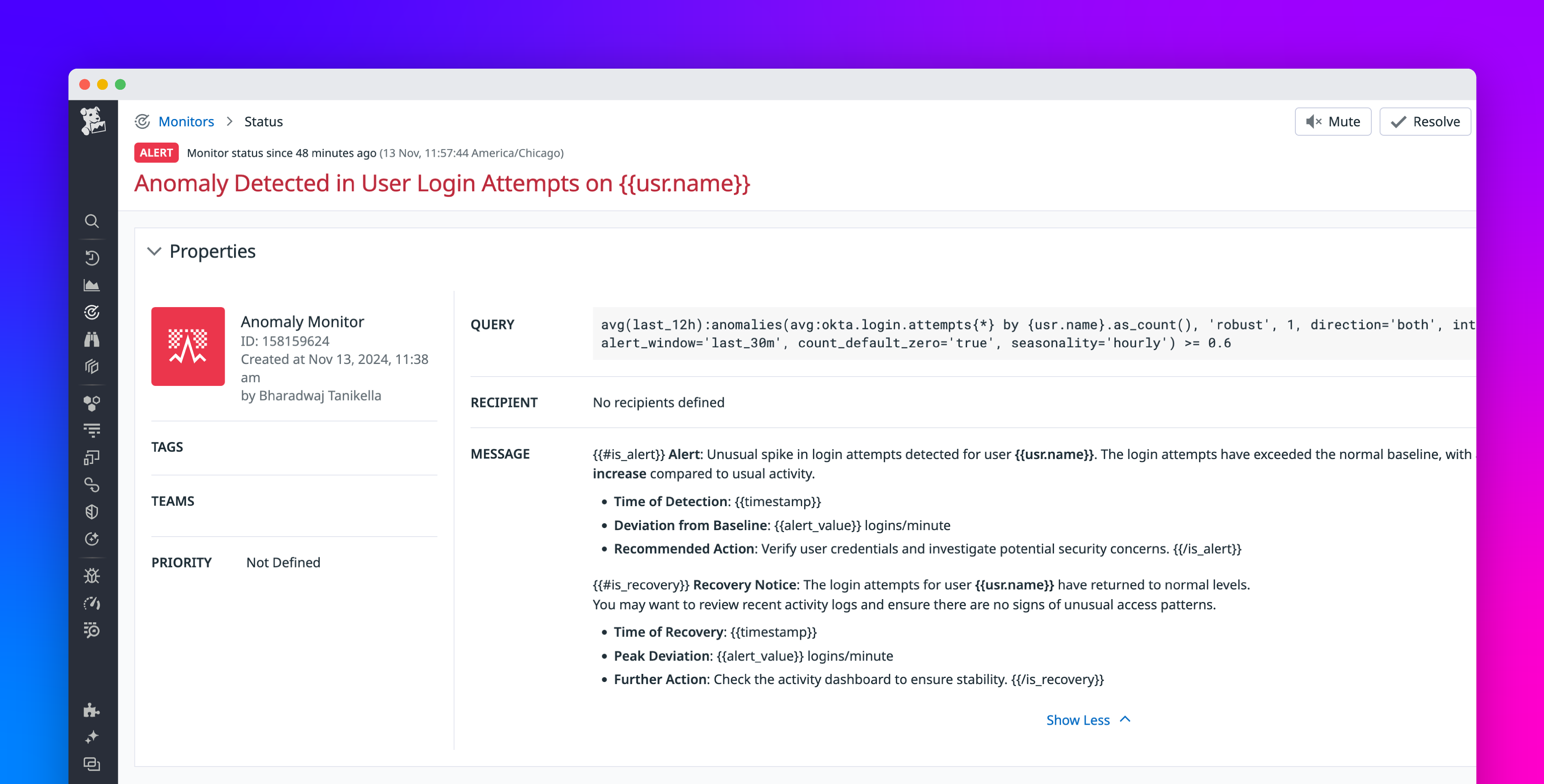Collapse the Properties section
The width and height of the screenshot is (1544, 784).
155,251
